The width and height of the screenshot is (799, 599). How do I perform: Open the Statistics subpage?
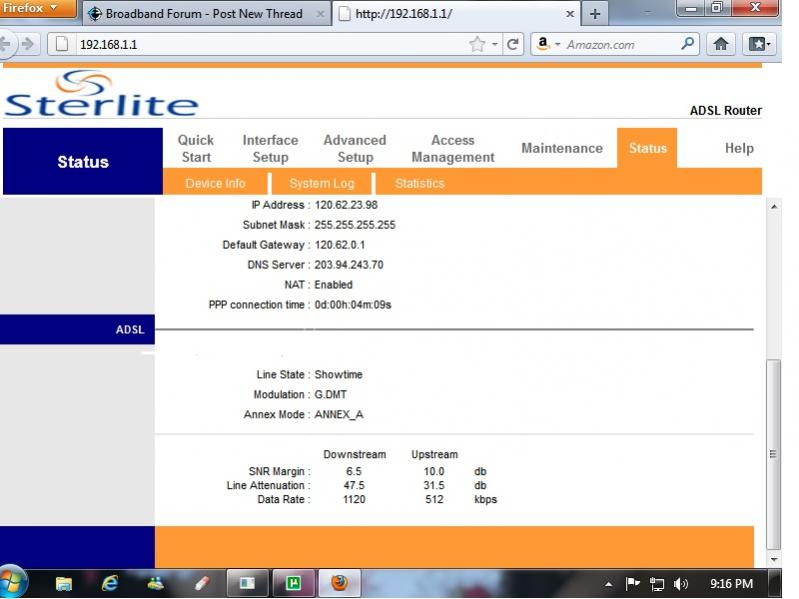(x=419, y=183)
